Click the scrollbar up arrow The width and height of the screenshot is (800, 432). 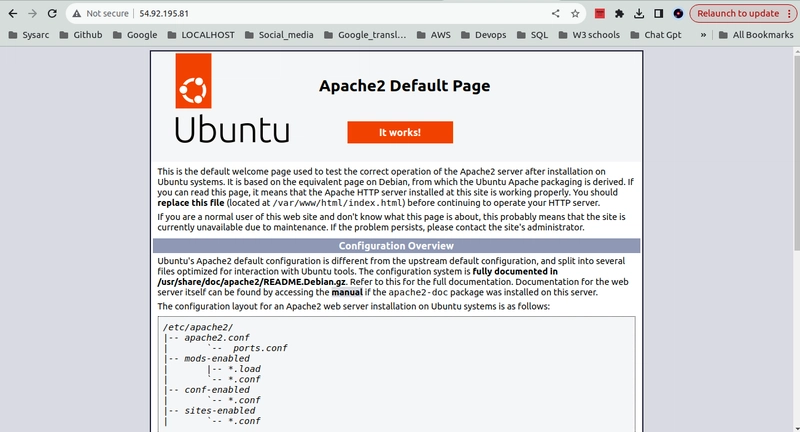click(796, 52)
